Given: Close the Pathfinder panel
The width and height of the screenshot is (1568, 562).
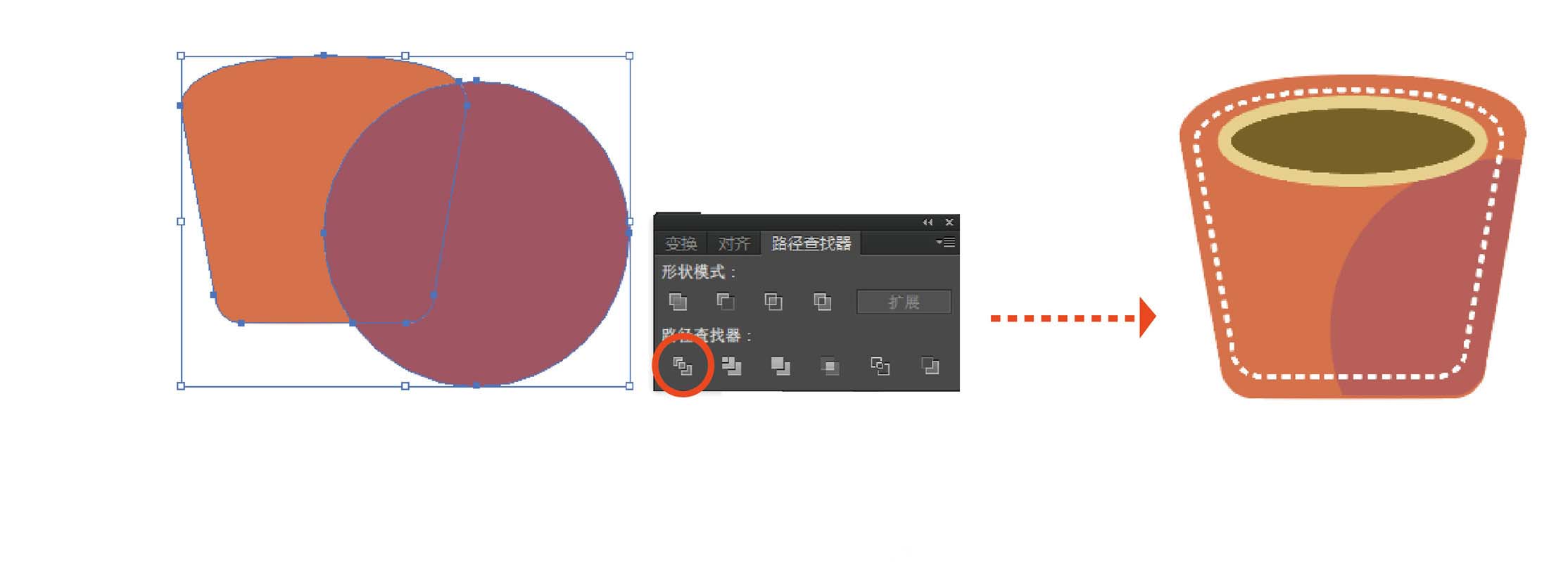Looking at the screenshot, I should point(949,222).
